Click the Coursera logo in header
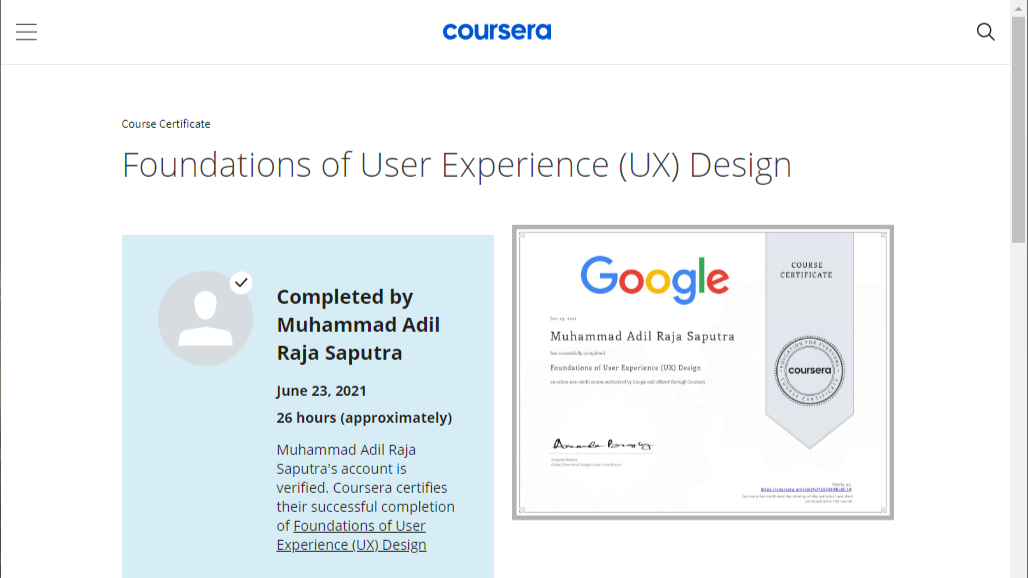The width and height of the screenshot is (1028, 578). click(496, 32)
